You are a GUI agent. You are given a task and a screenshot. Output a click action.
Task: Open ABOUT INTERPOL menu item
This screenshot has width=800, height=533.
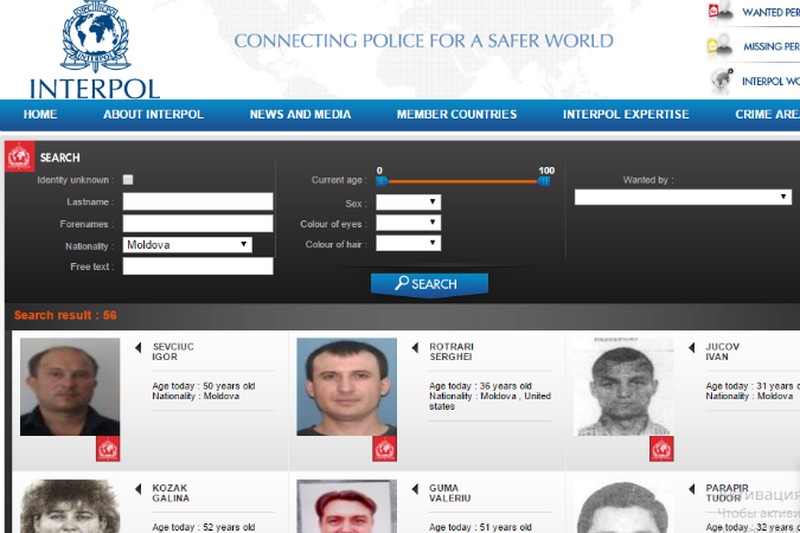pos(153,114)
